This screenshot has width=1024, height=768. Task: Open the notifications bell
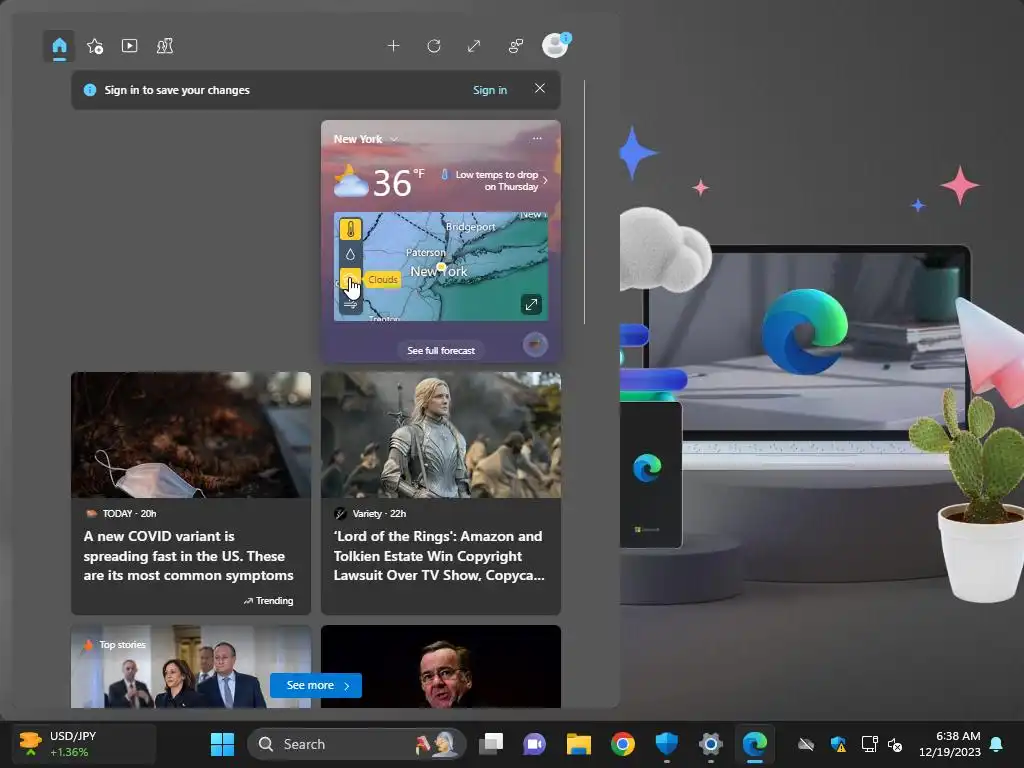pyautogui.click(x=997, y=744)
